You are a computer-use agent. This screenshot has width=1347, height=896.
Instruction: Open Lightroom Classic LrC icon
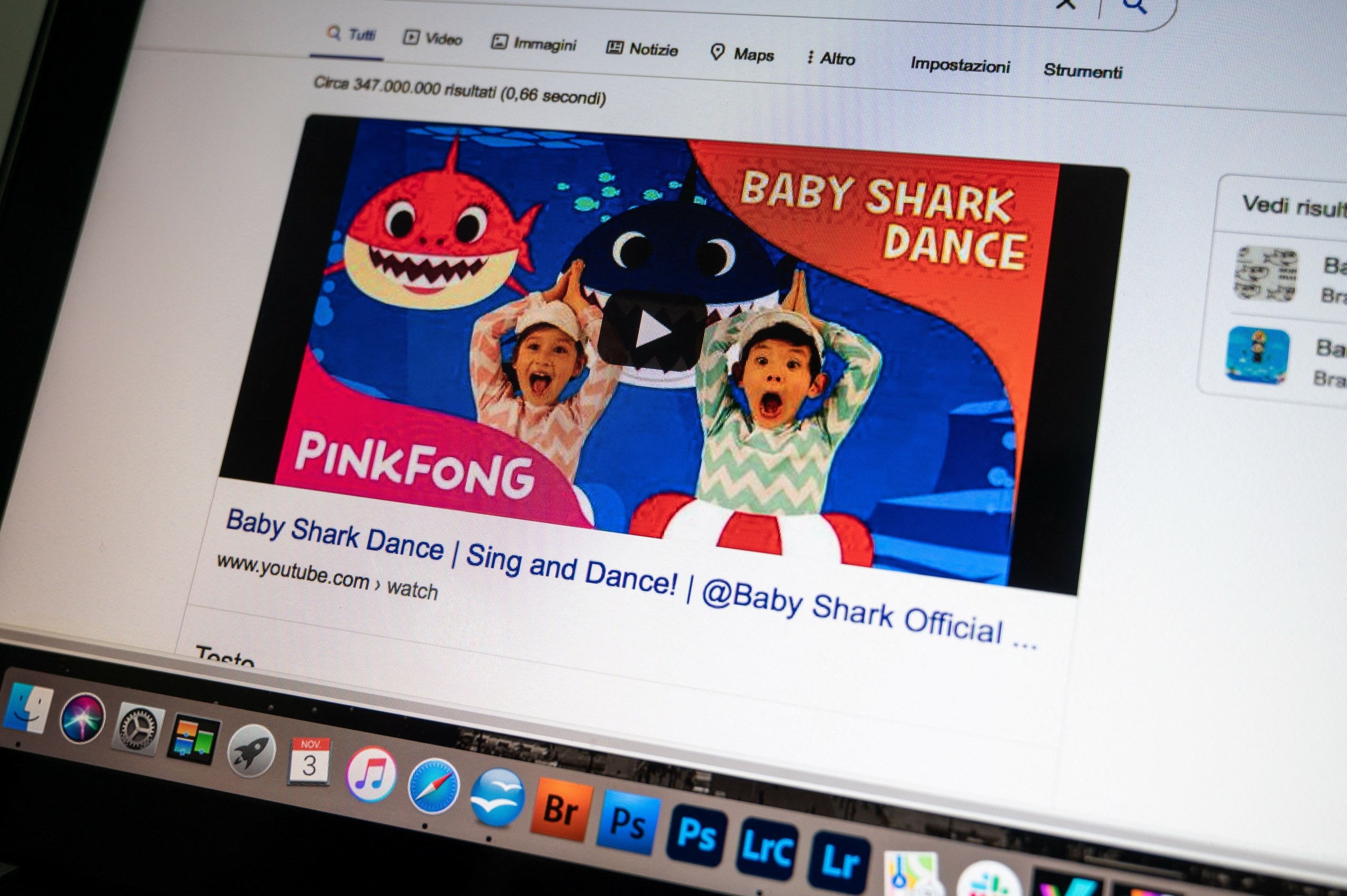[767, 848]
